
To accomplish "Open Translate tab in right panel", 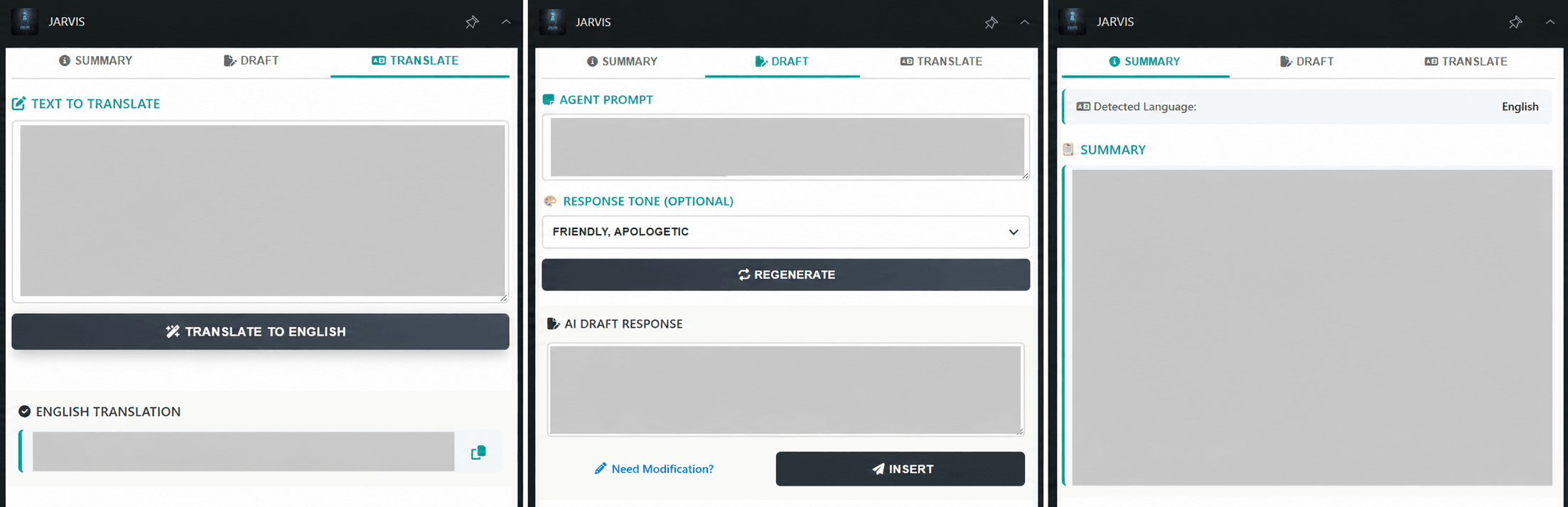I will (x=1466, y=61).
